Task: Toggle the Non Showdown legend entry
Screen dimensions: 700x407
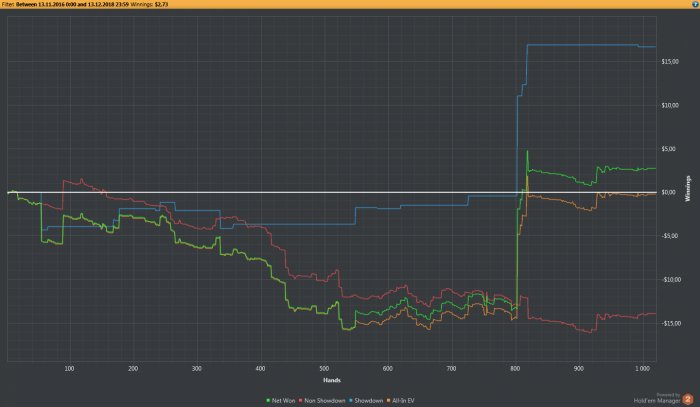Action: point(322,401)
